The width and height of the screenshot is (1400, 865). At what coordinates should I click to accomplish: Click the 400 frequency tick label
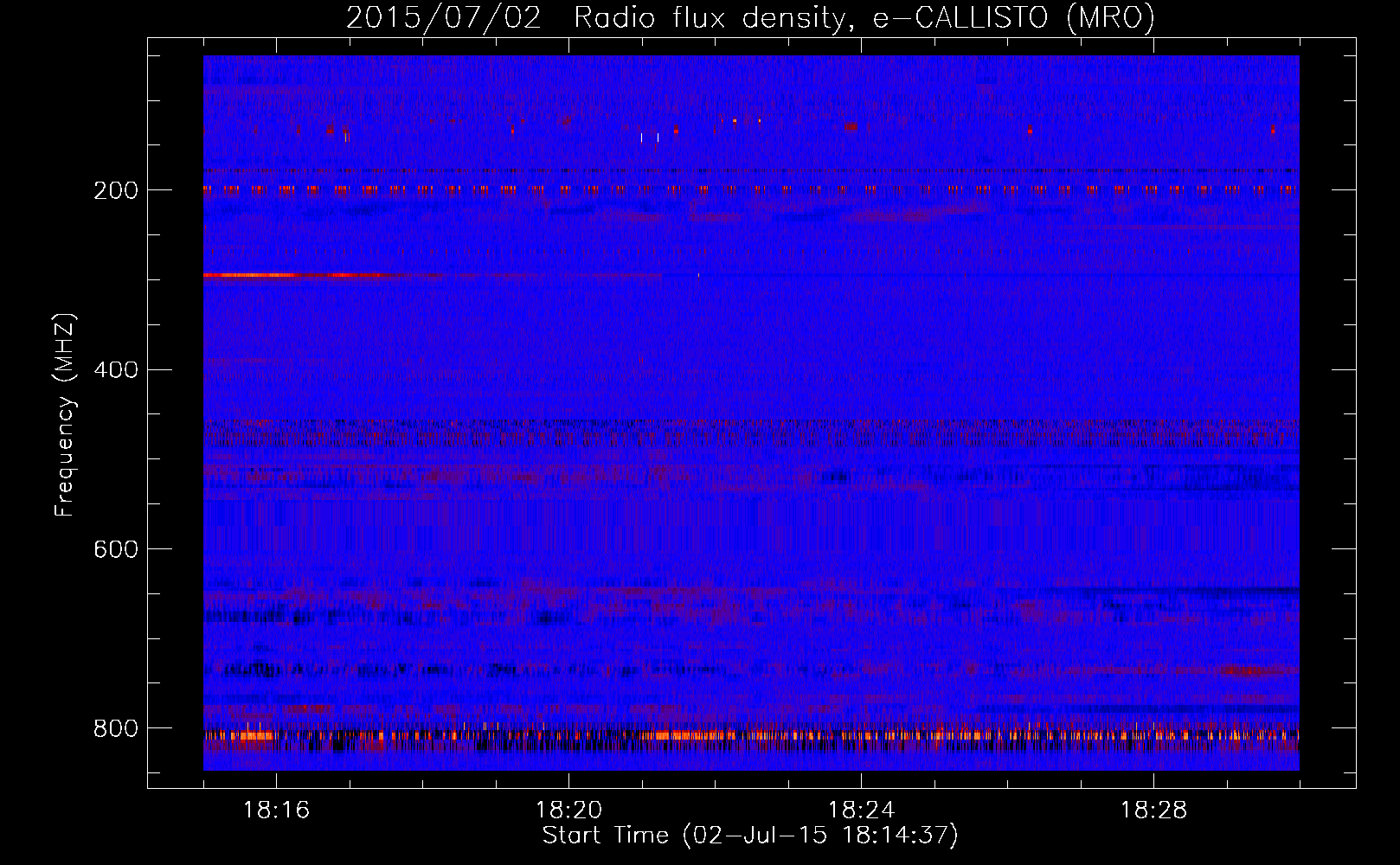coord(116,370)
